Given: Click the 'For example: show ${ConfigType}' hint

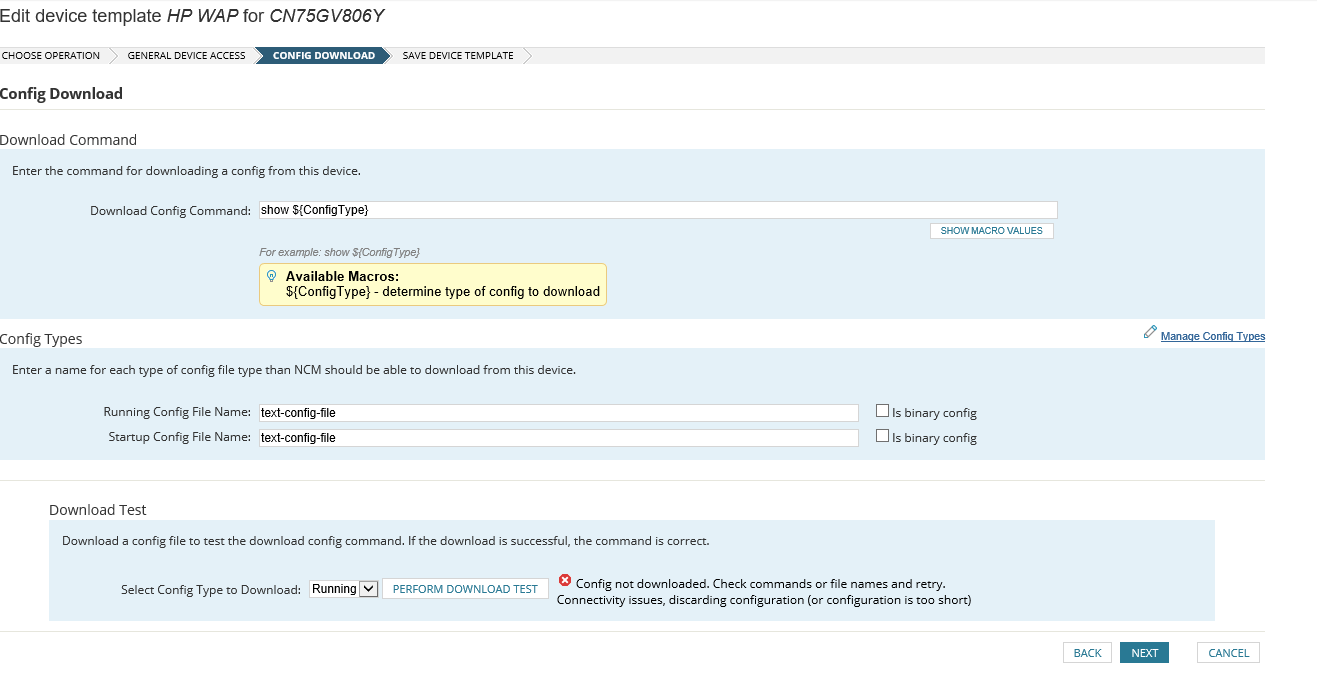Looking at the screenshot, I should 339,252.
